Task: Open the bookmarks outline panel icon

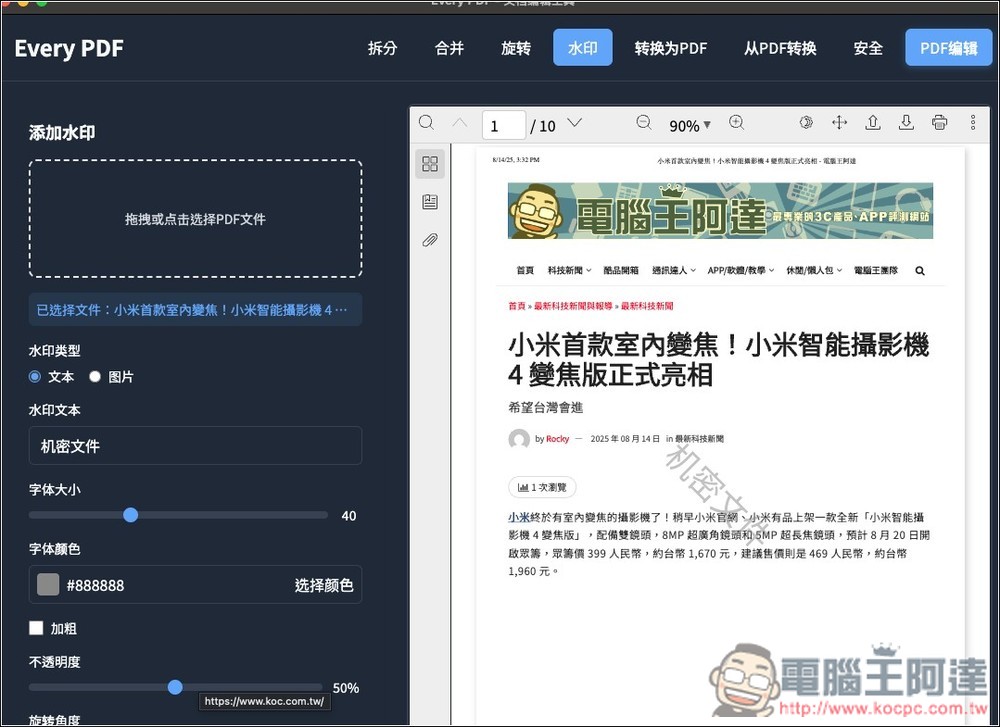Action: [430, 202]
